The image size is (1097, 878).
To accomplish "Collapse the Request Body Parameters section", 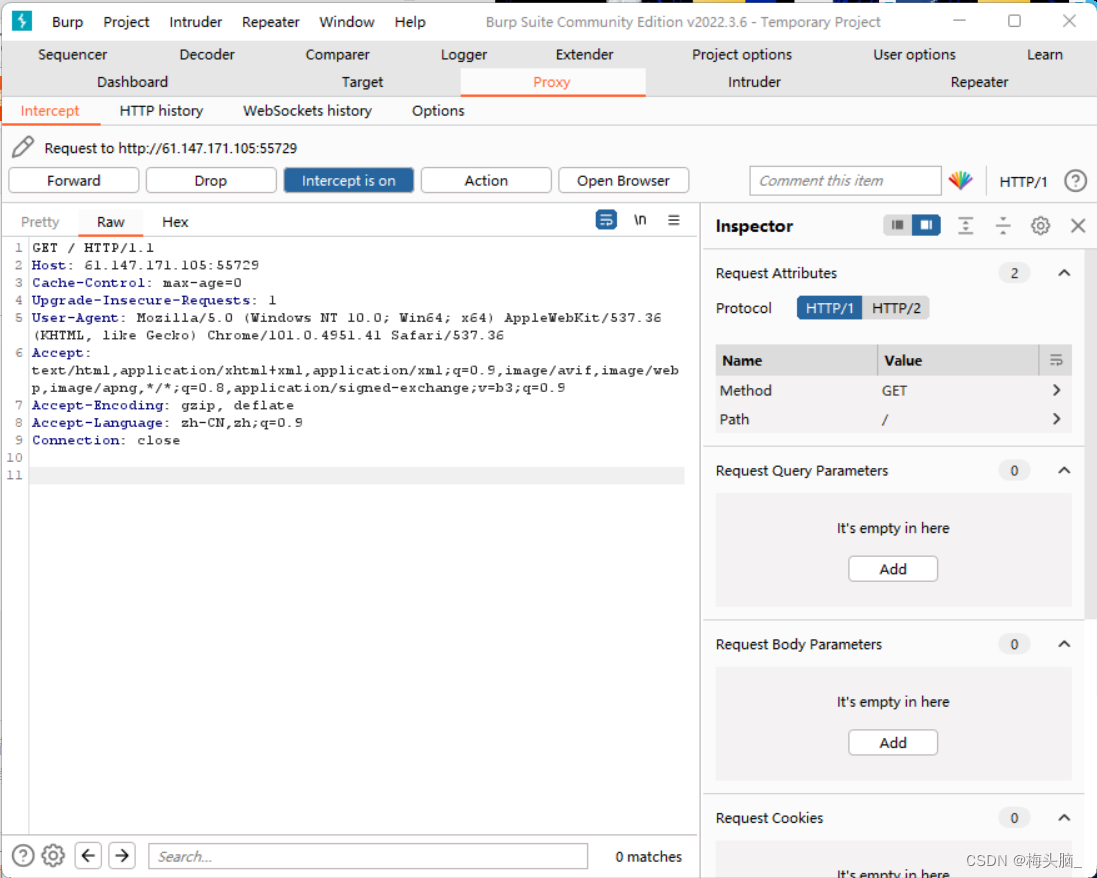I will [x=1064, y=644].
